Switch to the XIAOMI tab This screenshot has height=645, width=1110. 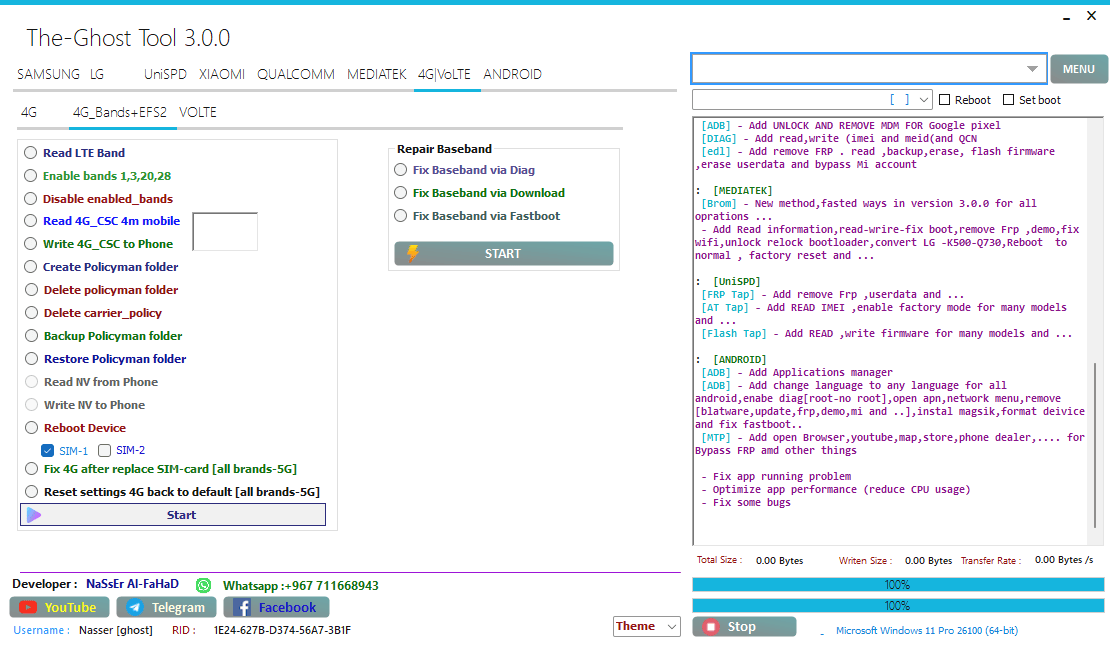(x=222, y=74)
